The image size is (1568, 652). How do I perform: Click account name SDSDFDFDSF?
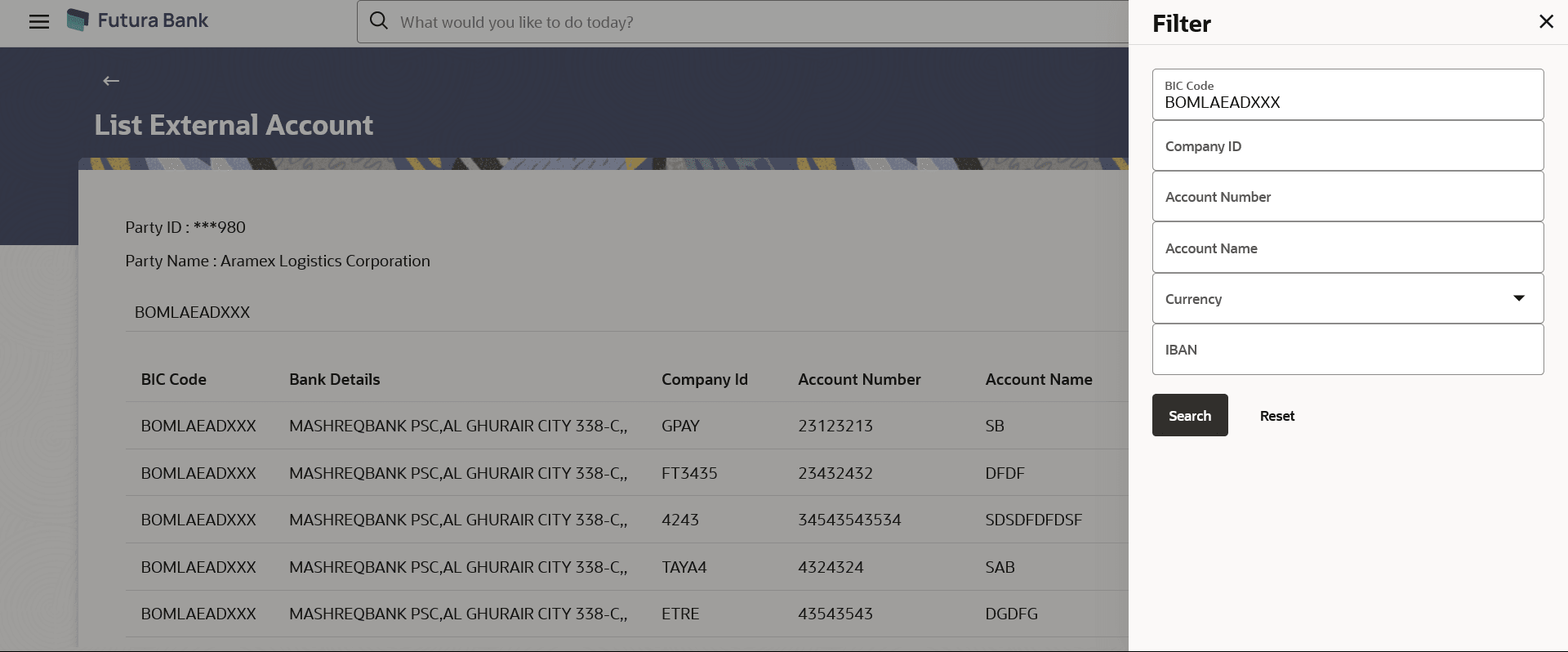(1033, 520)
